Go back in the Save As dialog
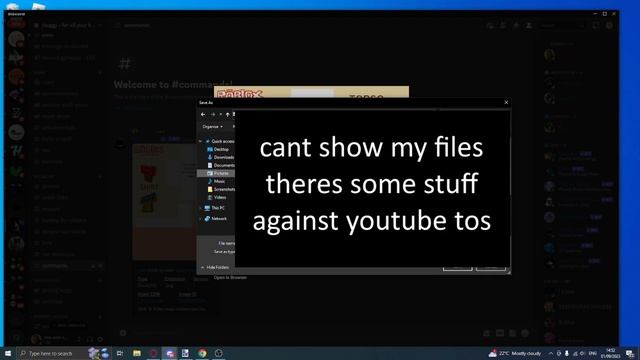The image size is (640, 360). point(203,115)
